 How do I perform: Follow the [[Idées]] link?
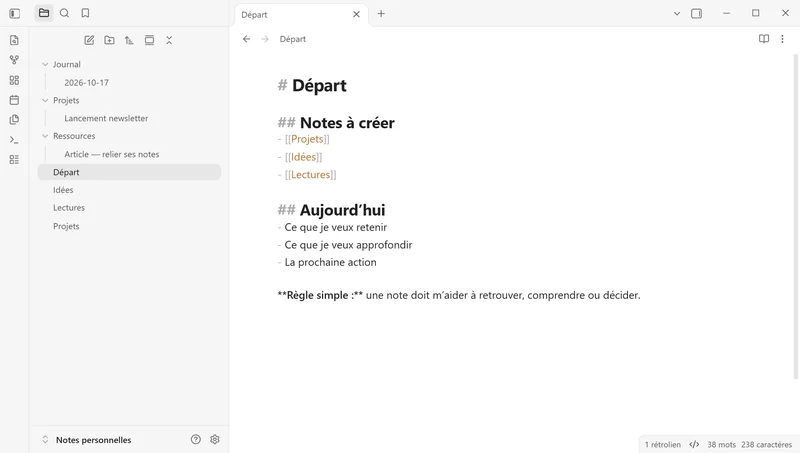click(304, 157)
